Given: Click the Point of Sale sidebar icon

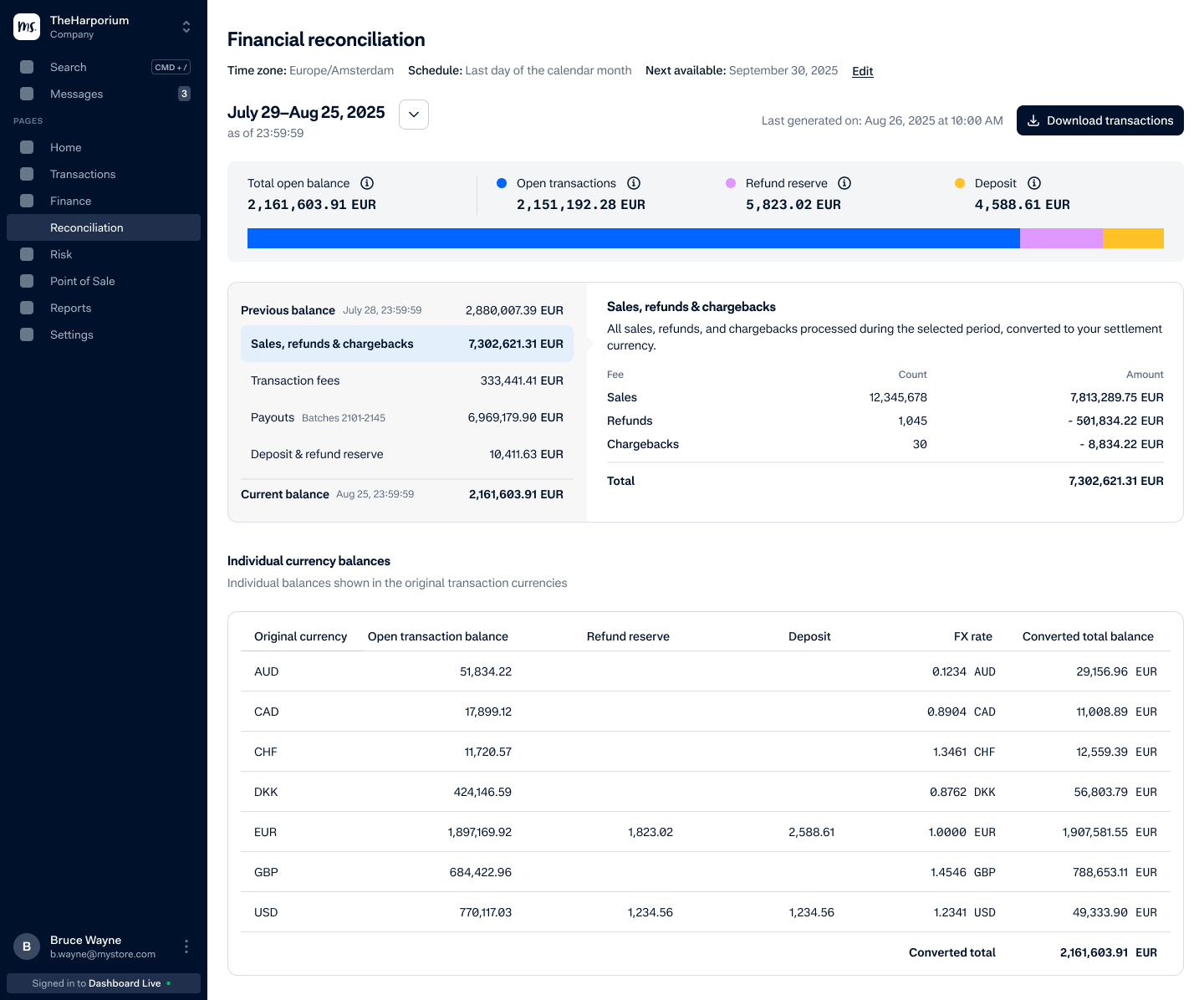Looking at the screenshot, I should click(x=27, y=281).
